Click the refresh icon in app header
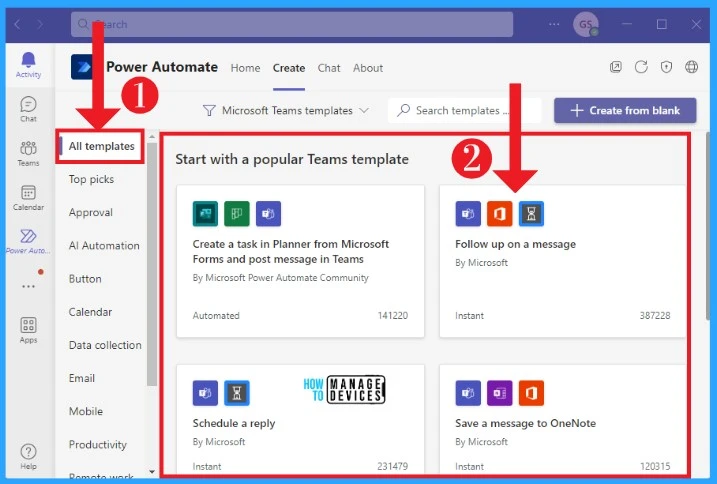 click(641, 68)
